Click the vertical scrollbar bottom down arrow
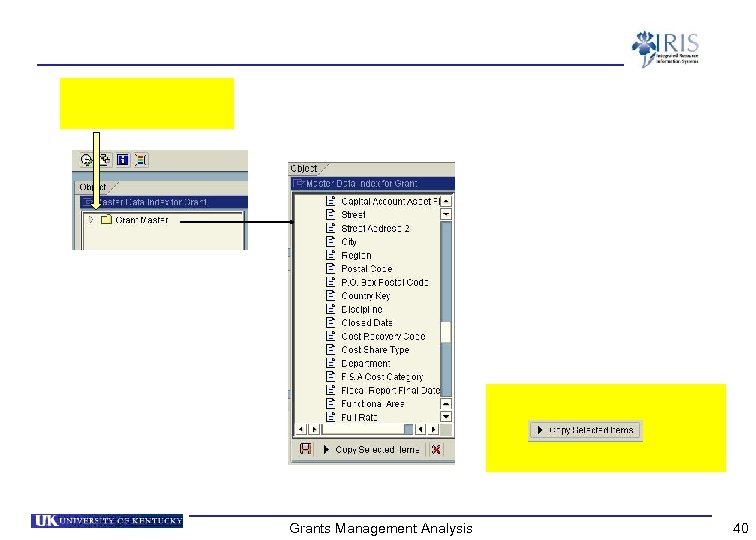756x540 pixels. coord(446,416)
